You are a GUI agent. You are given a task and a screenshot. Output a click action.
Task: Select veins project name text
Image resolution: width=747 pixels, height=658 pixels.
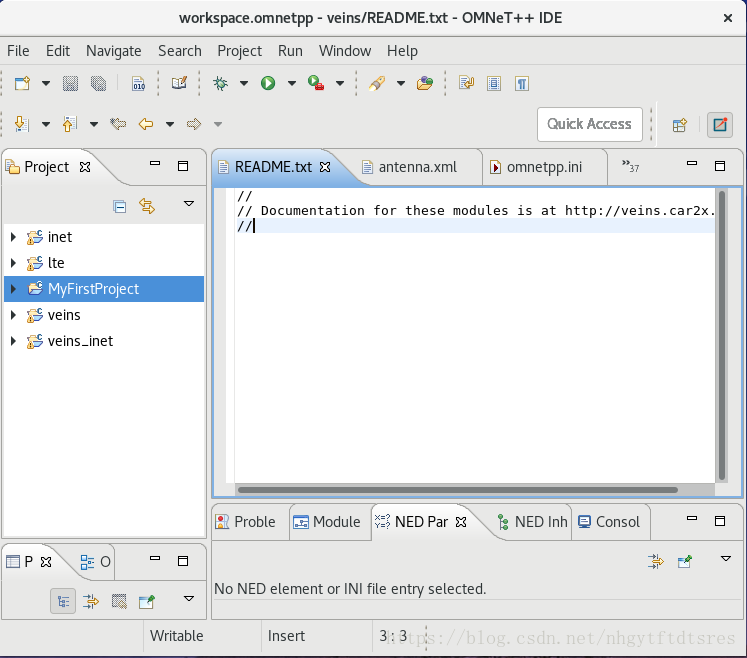coord(64,315)
